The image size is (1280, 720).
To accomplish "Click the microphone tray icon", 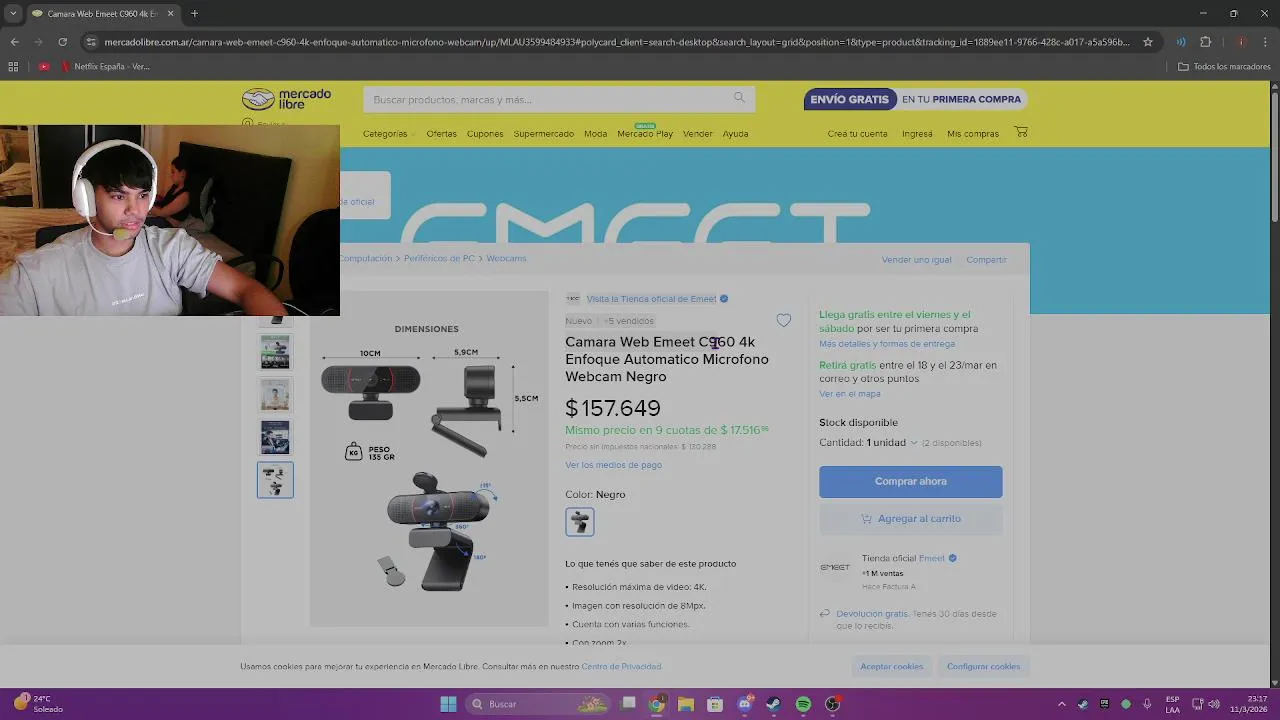I will pyautogui.click(x=1147, y=704).
